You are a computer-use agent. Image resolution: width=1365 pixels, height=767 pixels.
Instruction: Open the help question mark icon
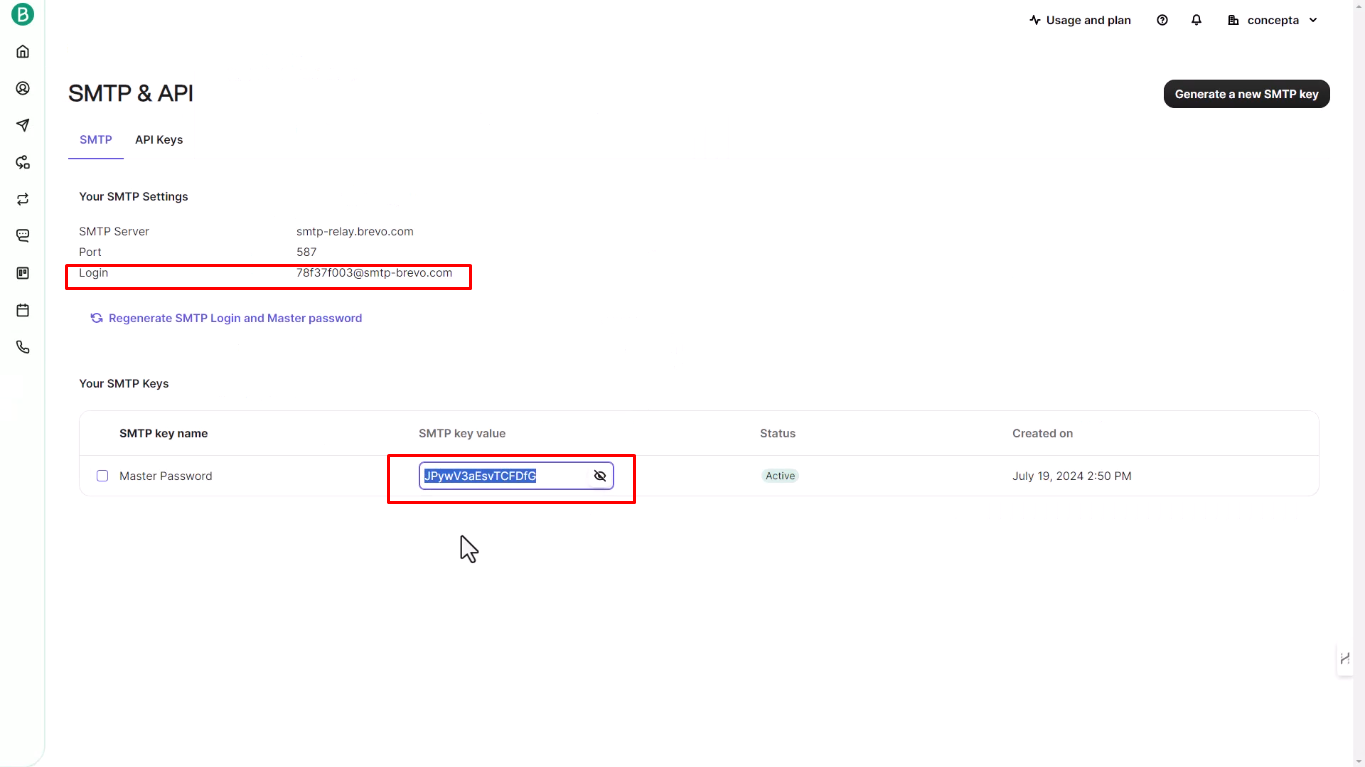click(1162, 20)
